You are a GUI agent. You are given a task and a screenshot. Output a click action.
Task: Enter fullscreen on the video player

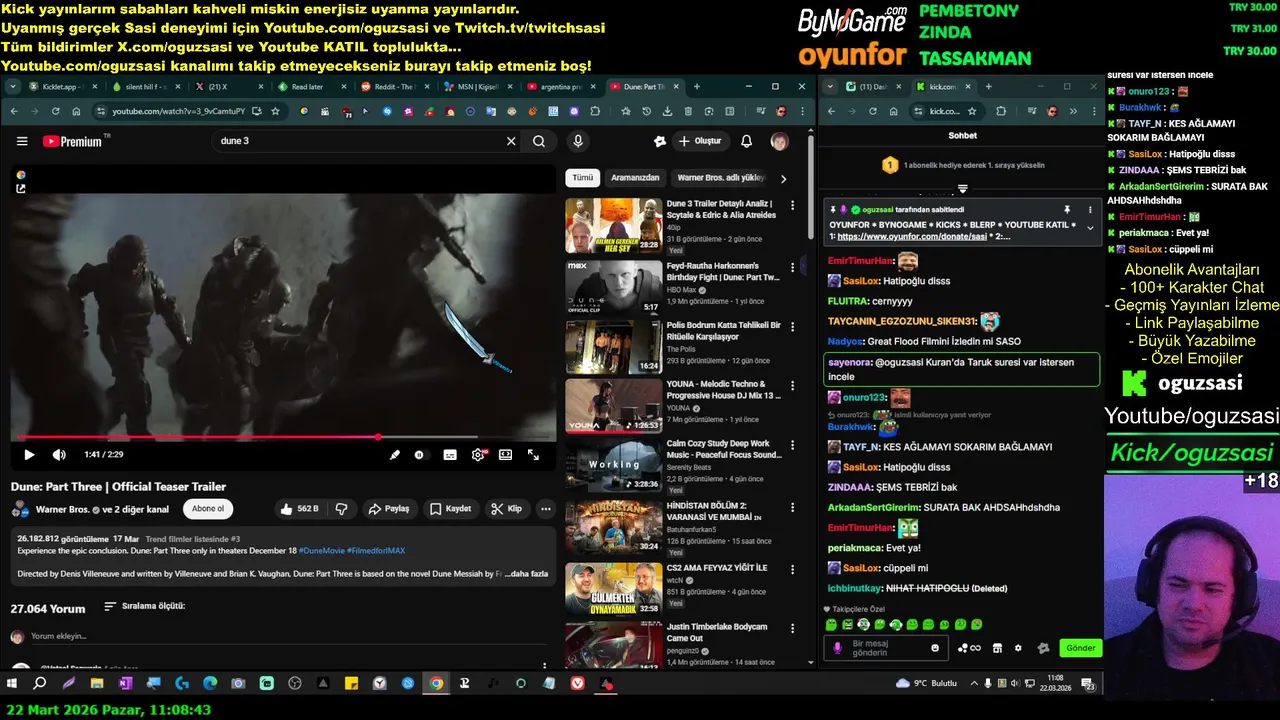tap(534, 455)
